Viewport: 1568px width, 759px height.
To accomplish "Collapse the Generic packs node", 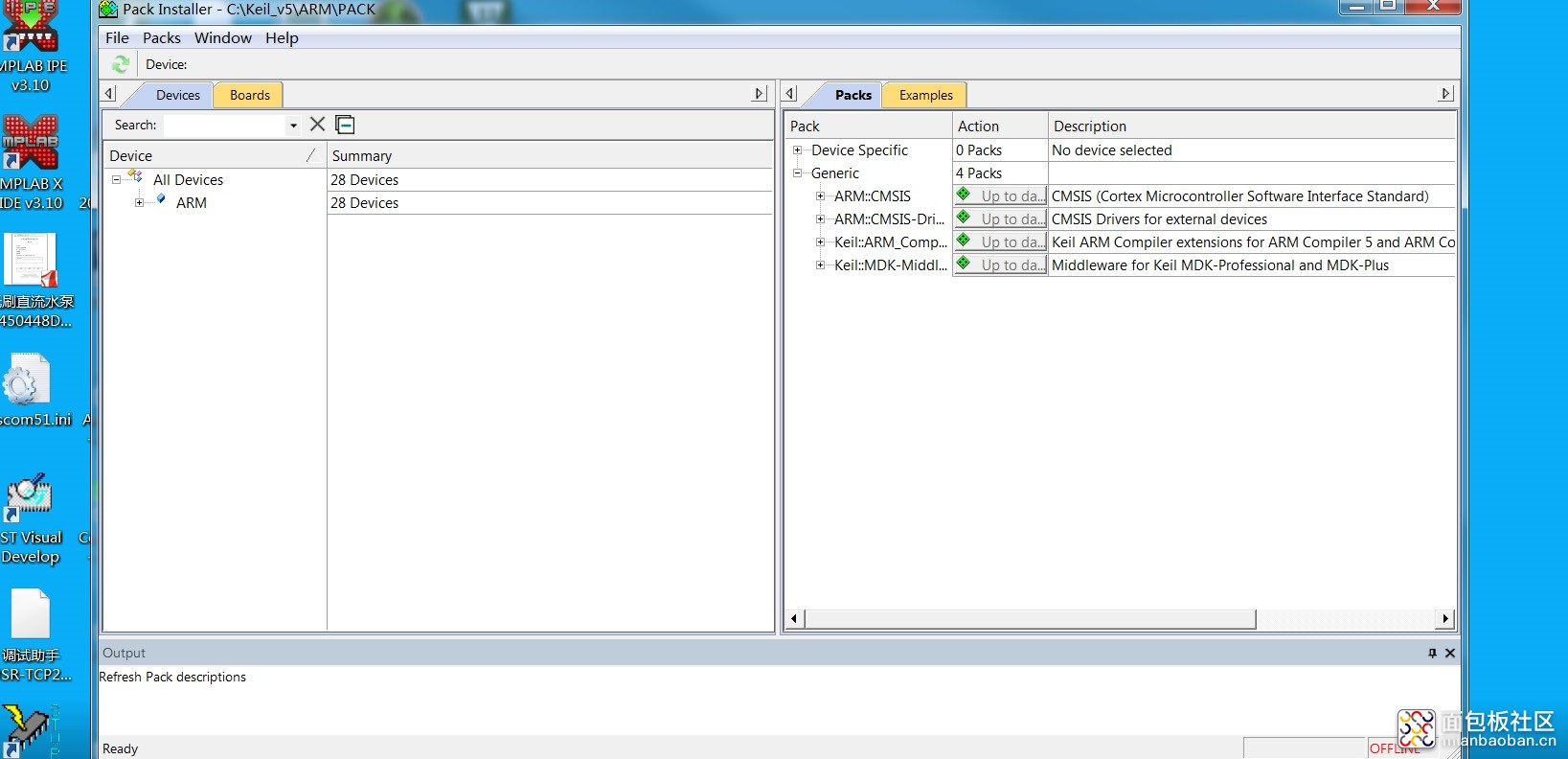I will 797,173.
